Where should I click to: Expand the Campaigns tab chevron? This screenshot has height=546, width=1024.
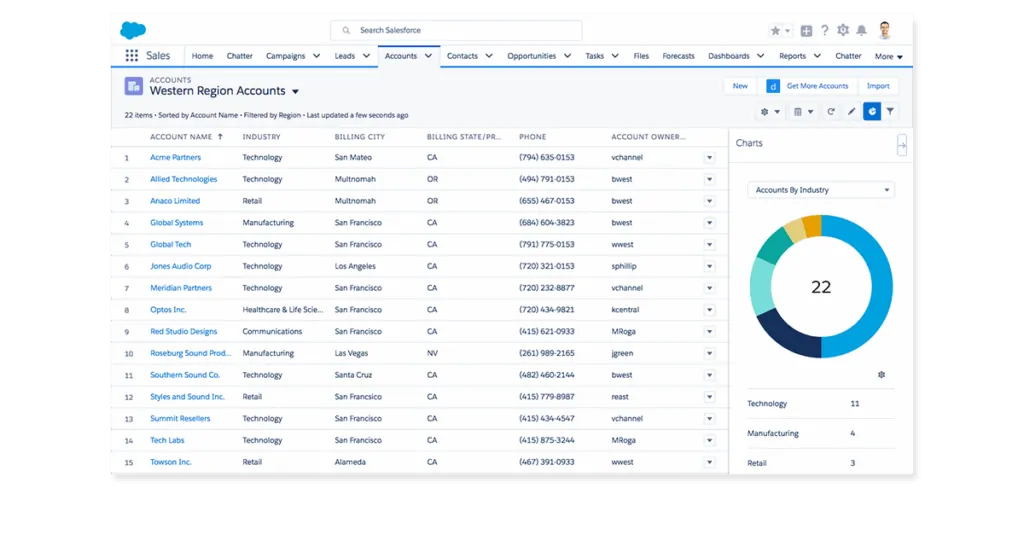tap(316, 56)
